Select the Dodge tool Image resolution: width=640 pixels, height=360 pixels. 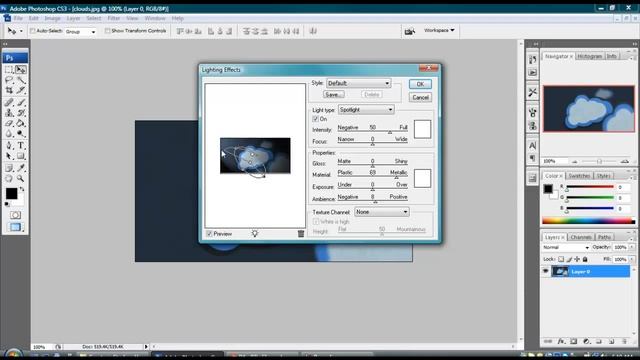click(x=21, y=133)
